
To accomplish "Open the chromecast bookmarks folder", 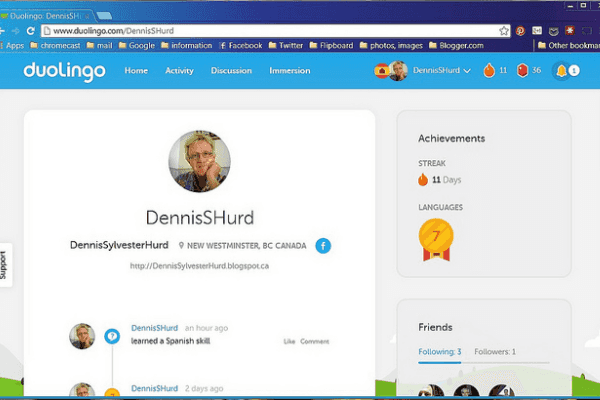I will point(55,46).
